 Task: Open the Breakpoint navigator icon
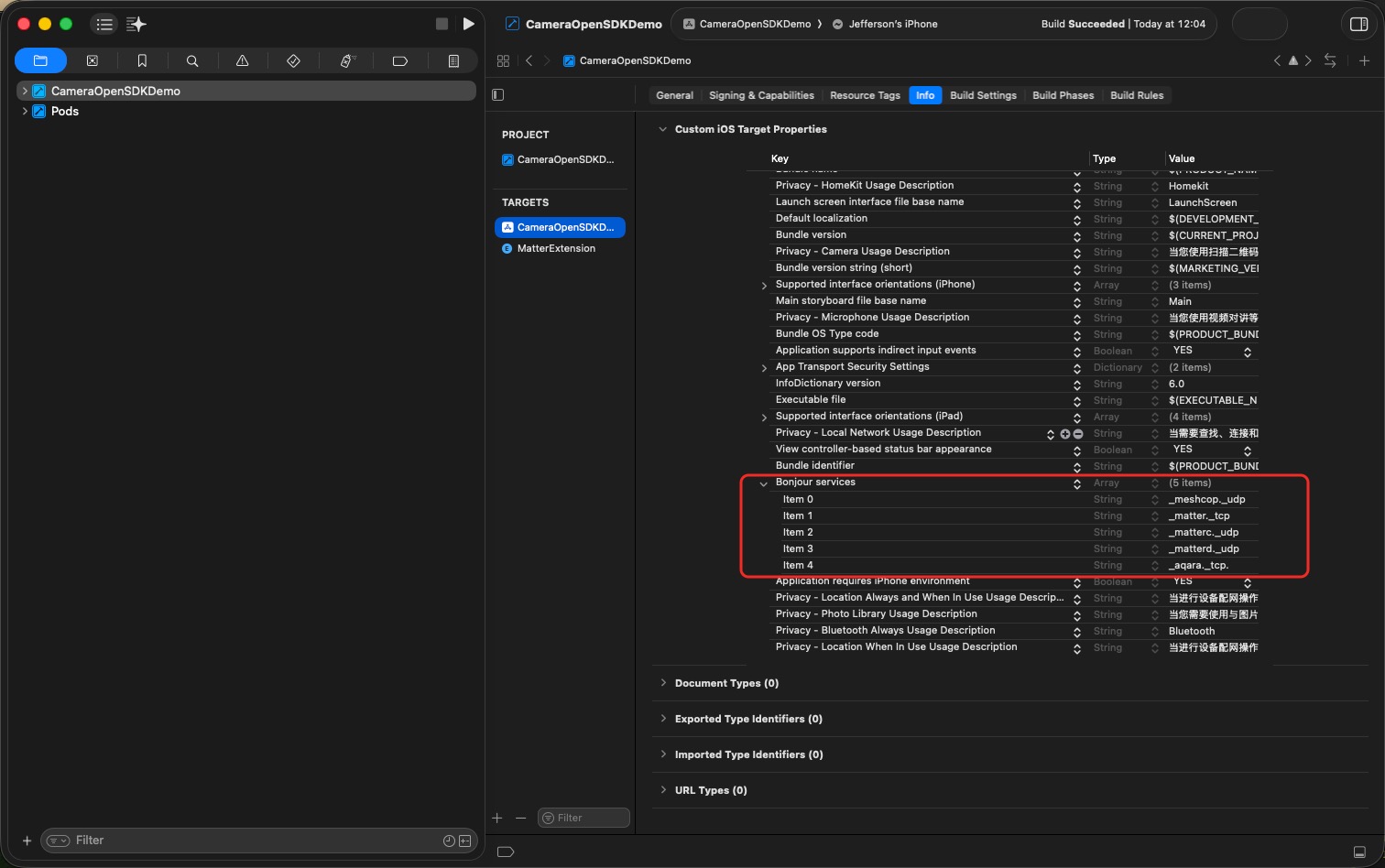click(400, 60)
